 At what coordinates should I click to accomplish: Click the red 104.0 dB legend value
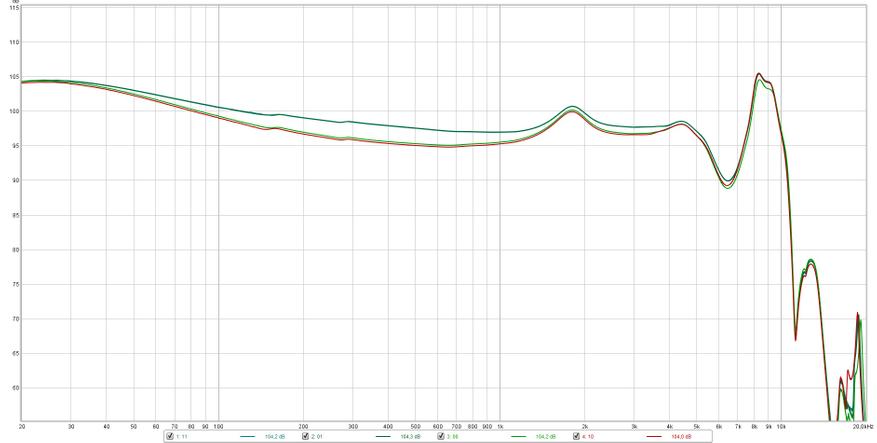tap(682, 437)
